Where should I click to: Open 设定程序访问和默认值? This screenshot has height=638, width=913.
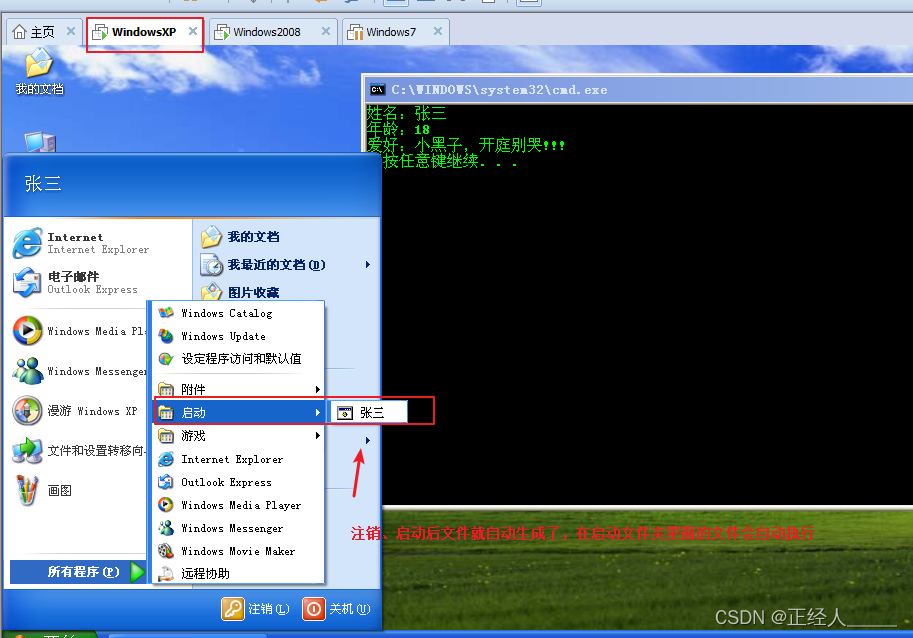click(x=238, y=359)
